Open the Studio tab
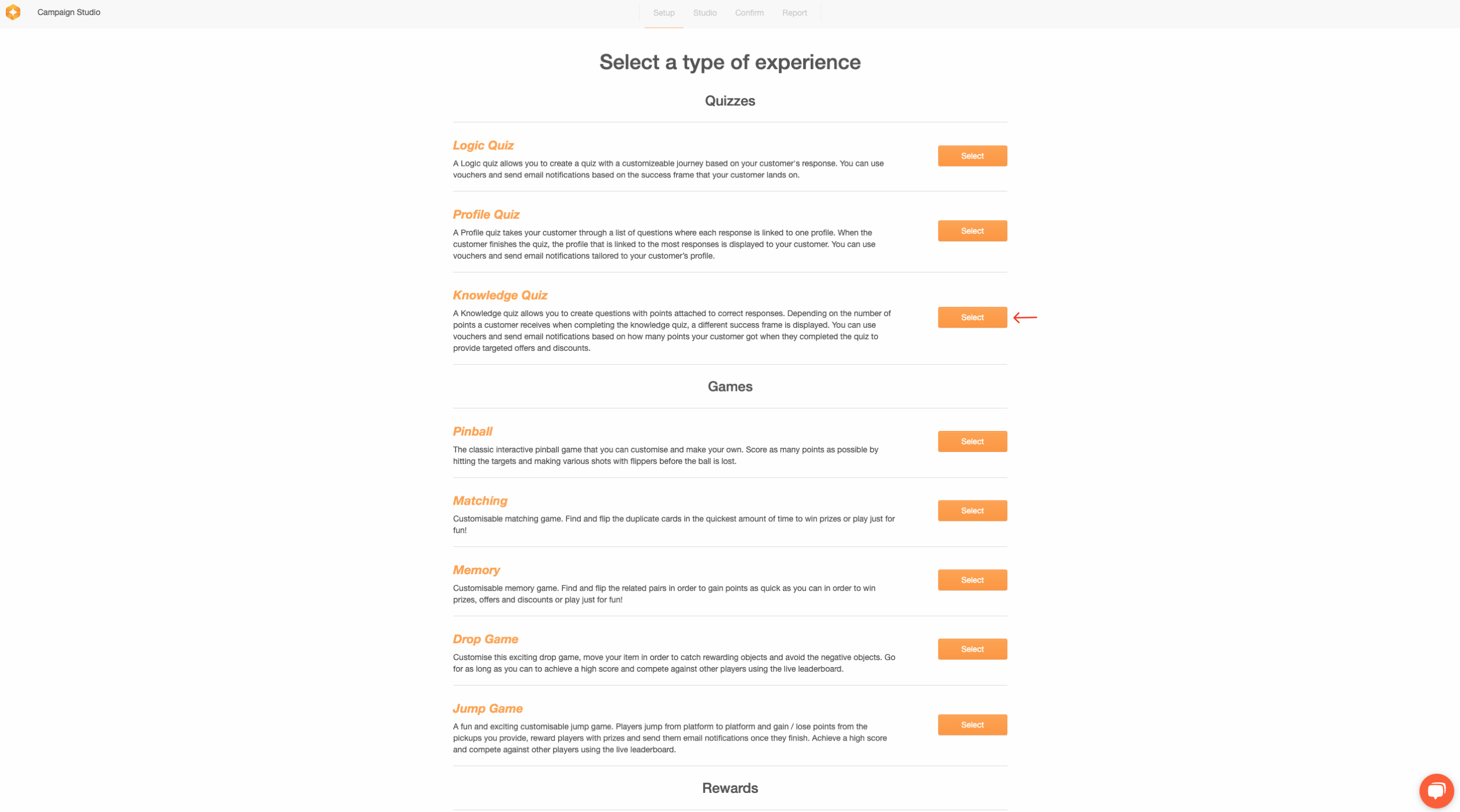Viewport: 1460px width, 812px height. [704, 13]
